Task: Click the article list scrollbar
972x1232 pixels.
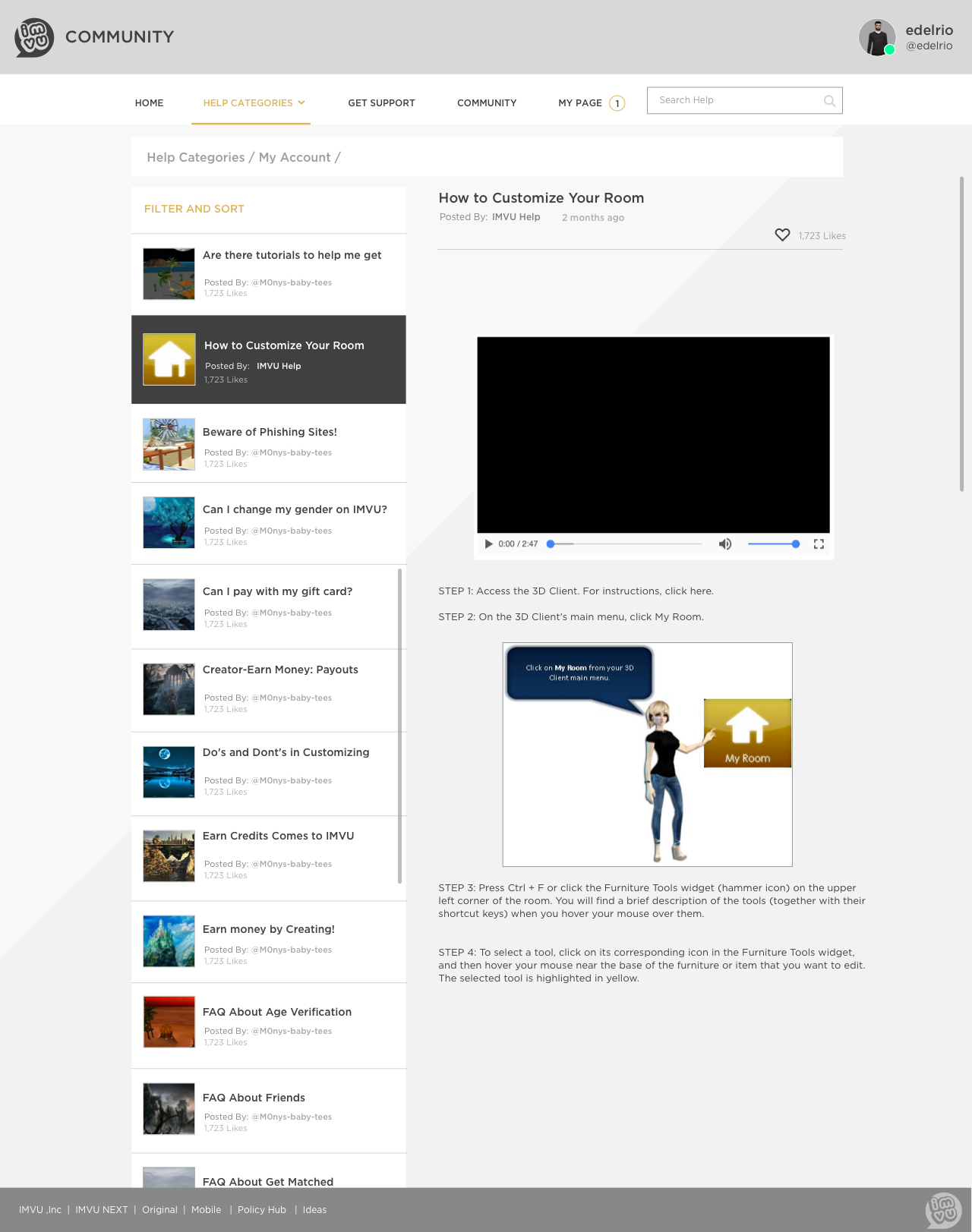Action: 399,726
